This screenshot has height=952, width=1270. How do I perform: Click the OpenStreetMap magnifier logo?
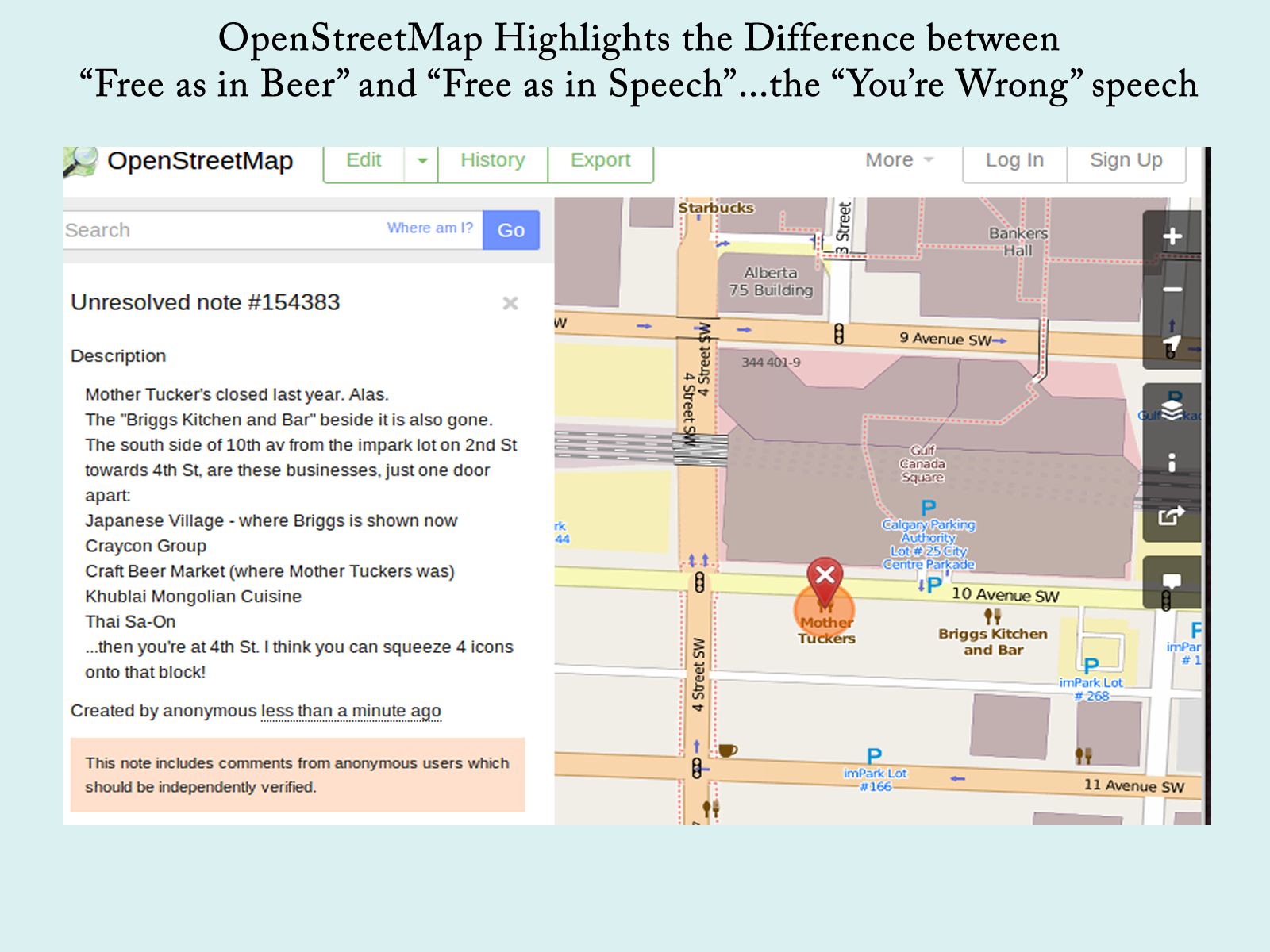click(x=80, y=162)
